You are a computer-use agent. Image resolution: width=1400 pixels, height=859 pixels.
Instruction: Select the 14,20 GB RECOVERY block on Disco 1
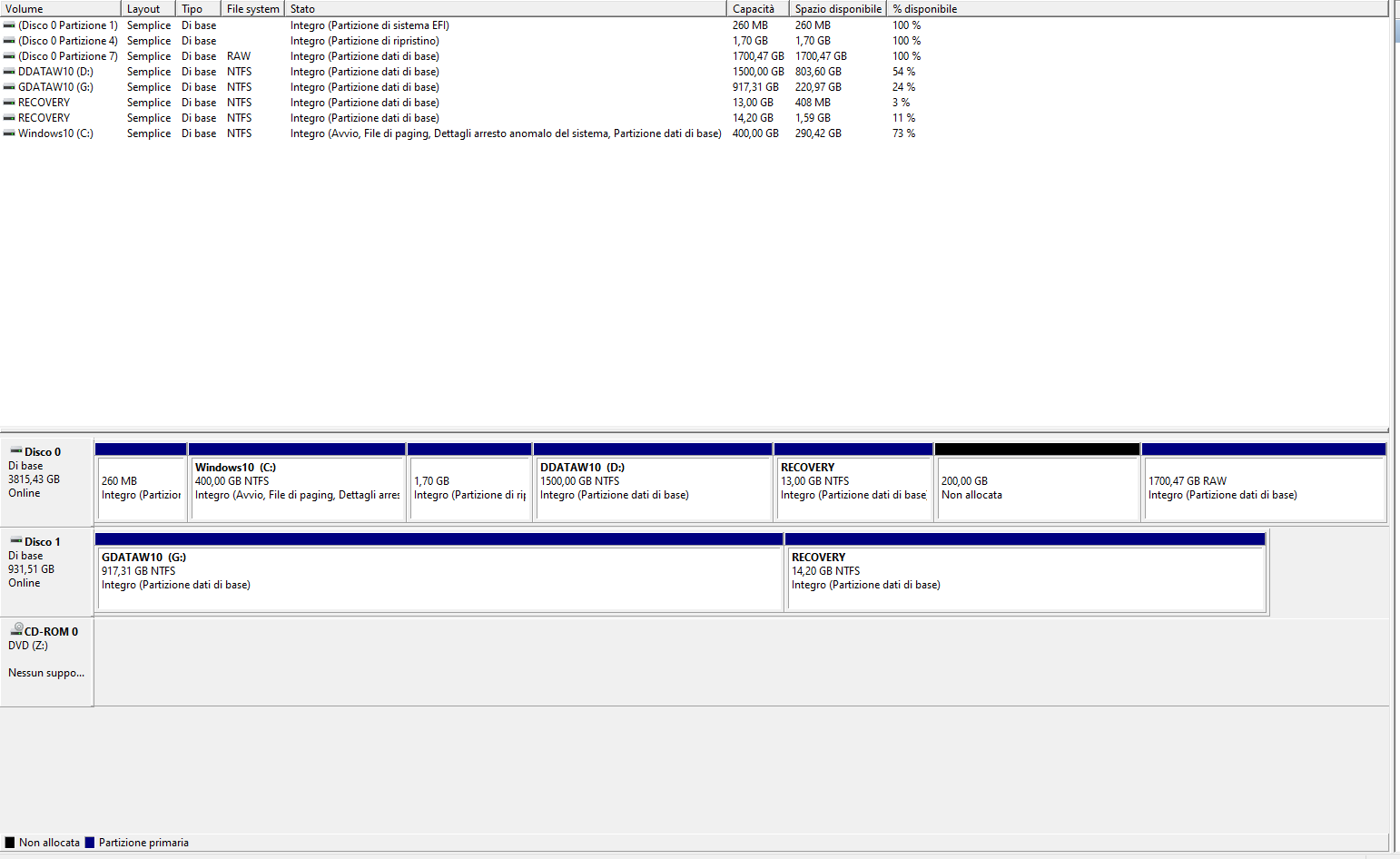point(1025,572)
